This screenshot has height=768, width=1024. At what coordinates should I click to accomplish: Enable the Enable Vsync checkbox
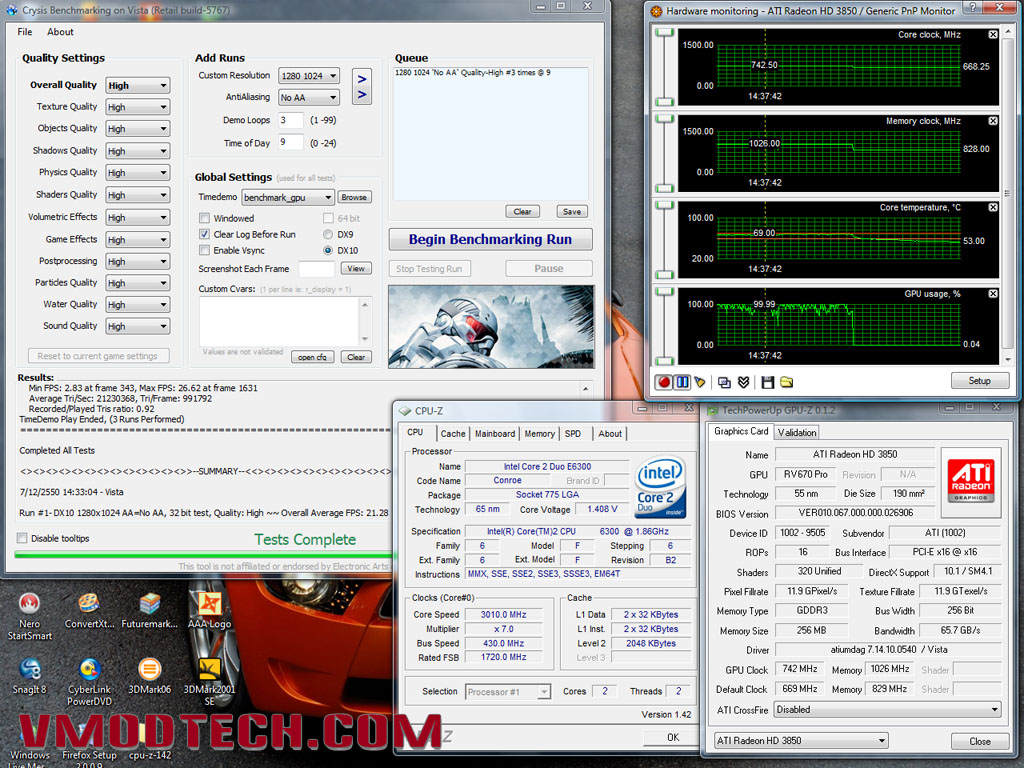pos(204,250)
